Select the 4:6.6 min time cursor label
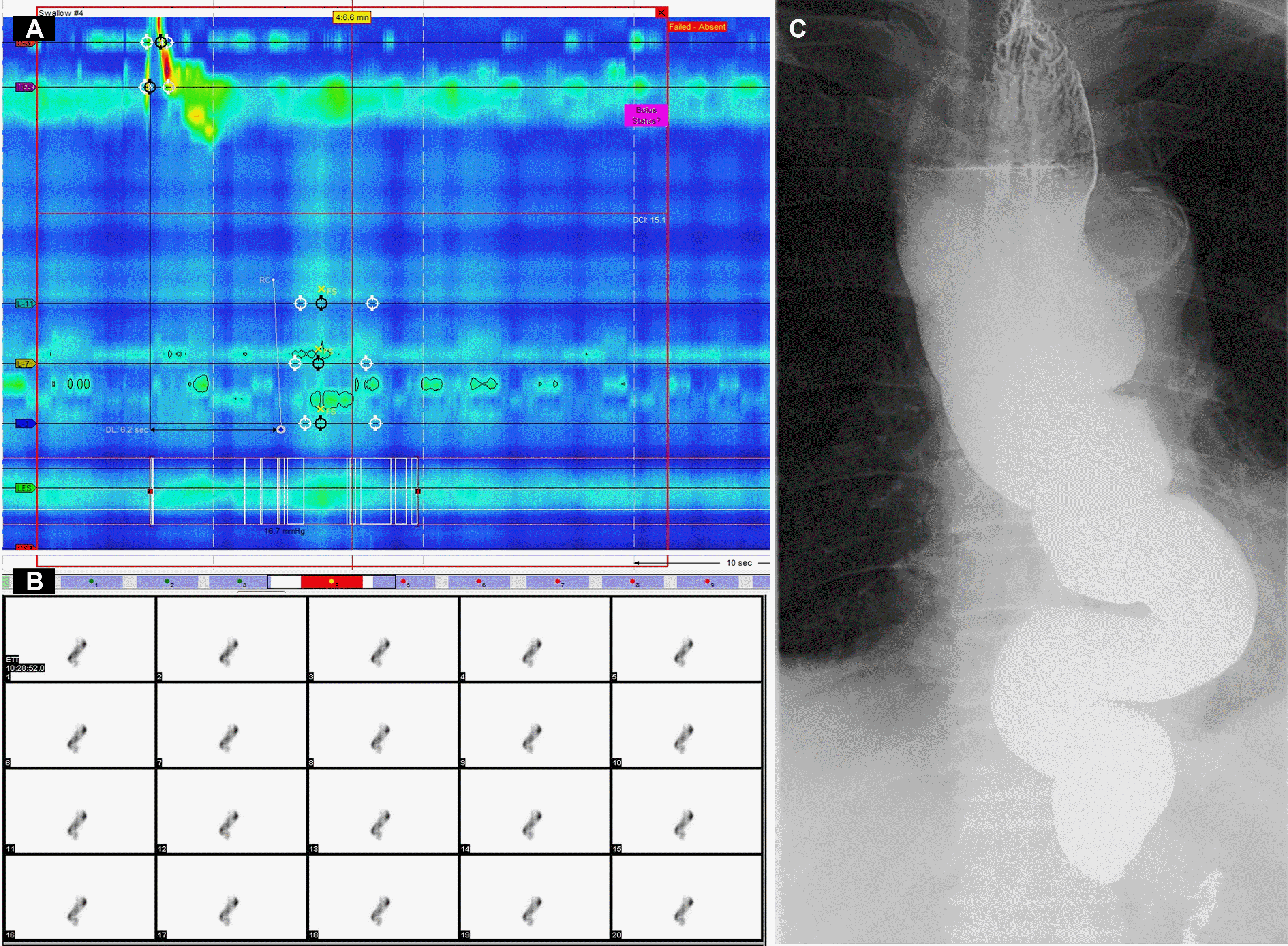This screenshot has height=946, width=1288. point(352,17)
